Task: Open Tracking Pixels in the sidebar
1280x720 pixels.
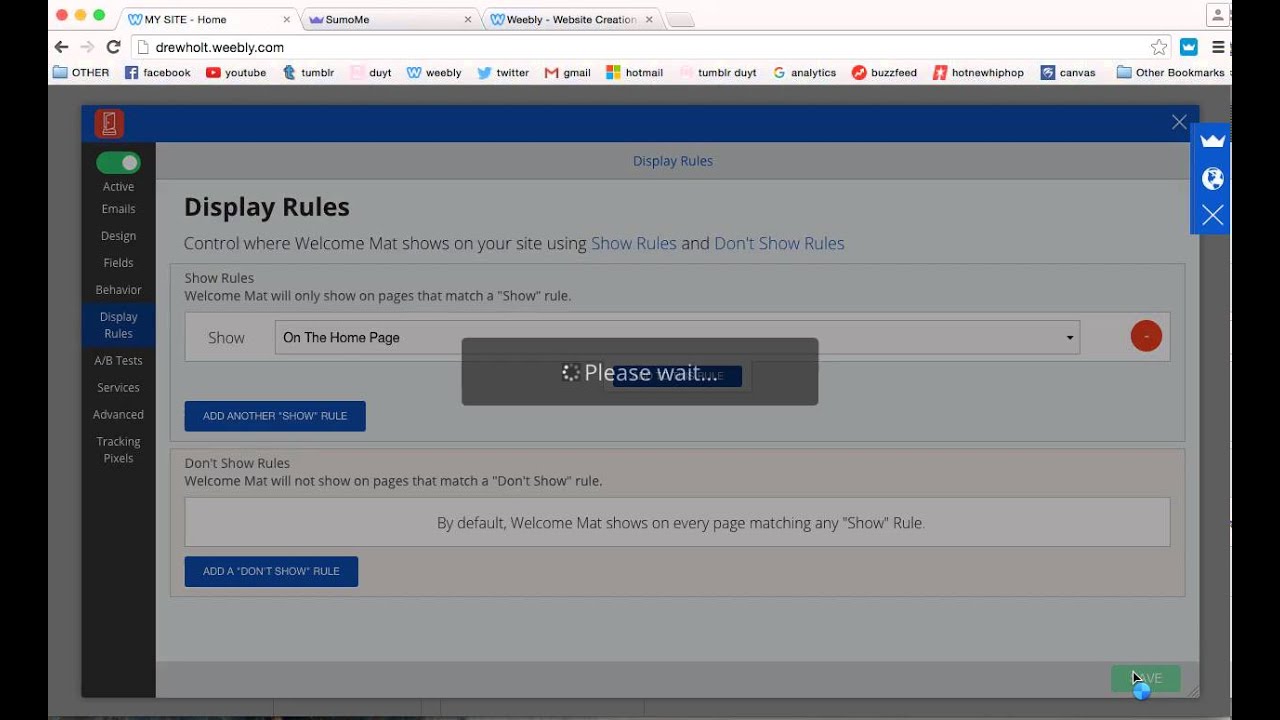Action: [x=118, y=450]
